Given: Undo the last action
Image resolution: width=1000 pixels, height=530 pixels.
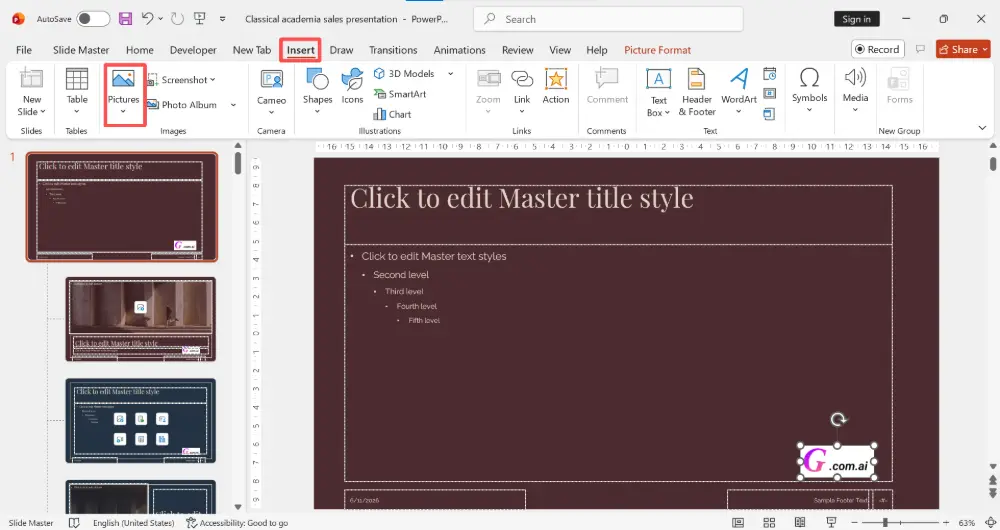Looking at the screenshot, I should pos(147,18).
